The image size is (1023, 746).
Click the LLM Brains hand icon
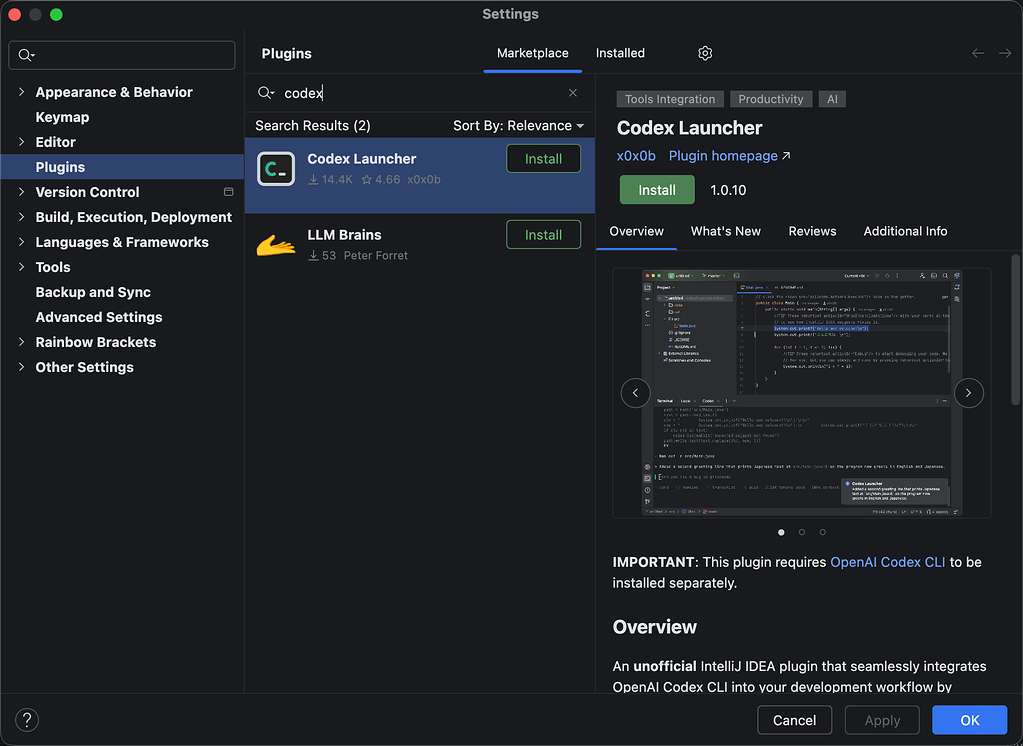(276, 245)
